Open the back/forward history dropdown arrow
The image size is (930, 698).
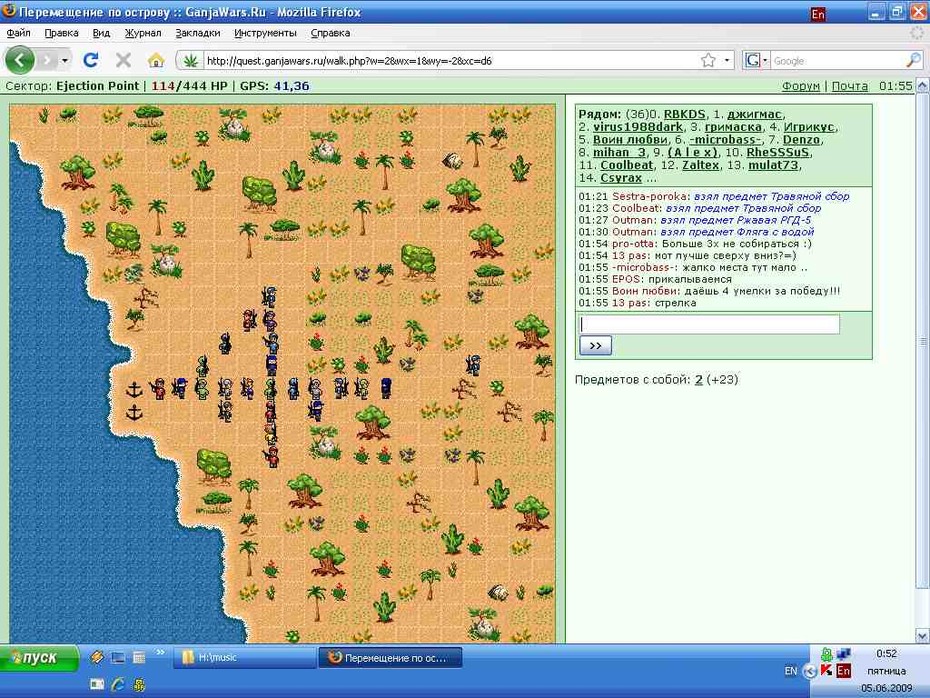[x=65, y=60]
